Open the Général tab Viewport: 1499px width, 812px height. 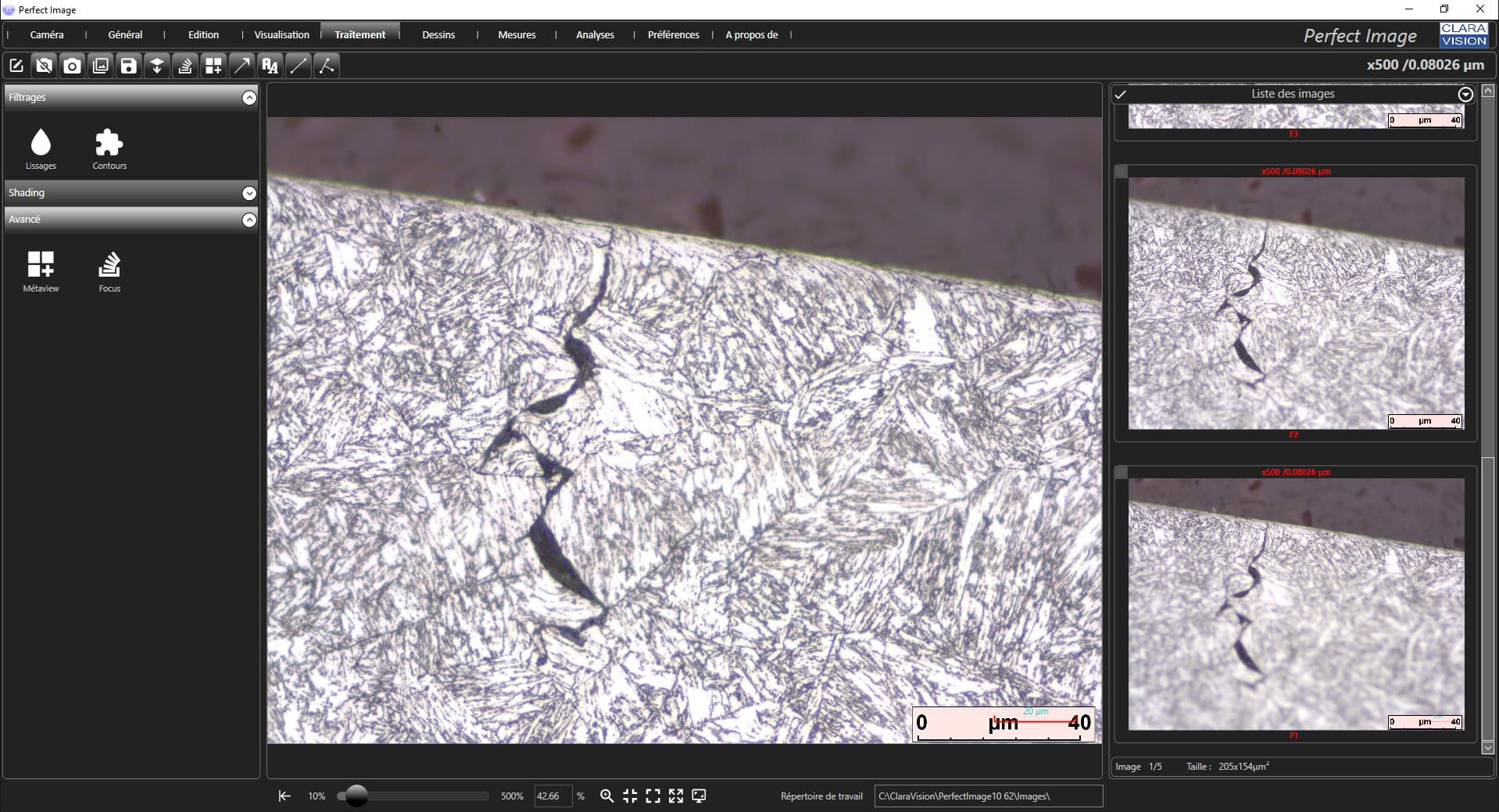pos(125,34)
